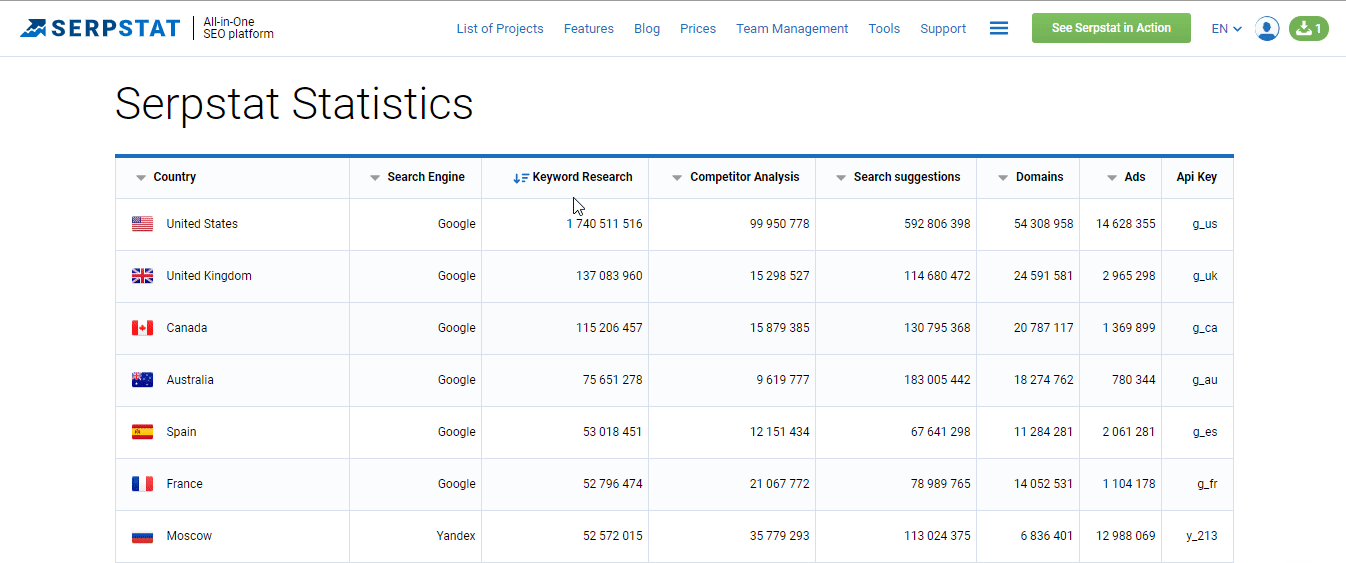This screenshot has width=1346, height=563.
Task: Click domains value 6 836 401
Action: tap(1047, 536)
